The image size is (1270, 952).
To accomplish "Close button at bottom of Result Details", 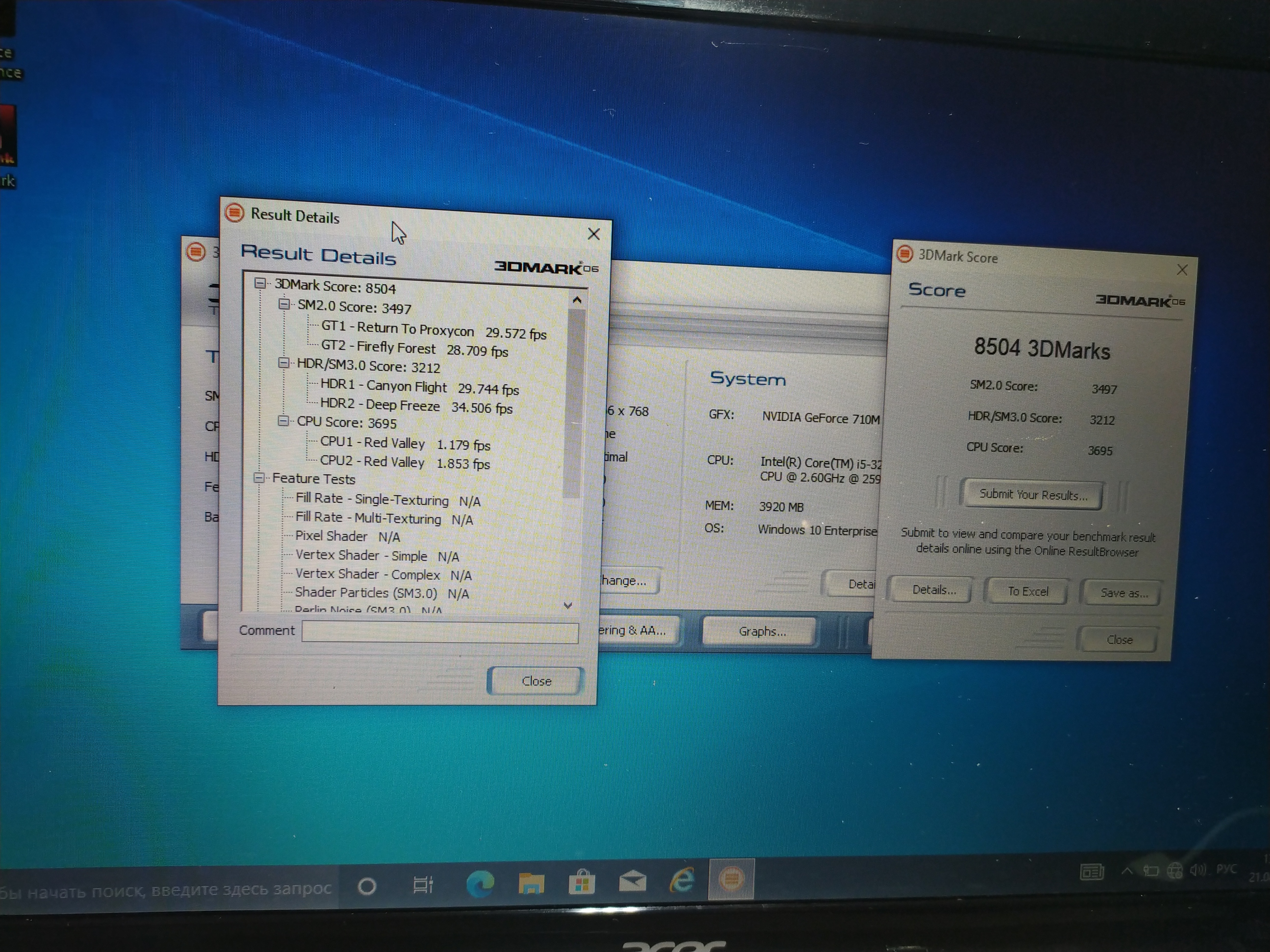I will click(536, 681).
